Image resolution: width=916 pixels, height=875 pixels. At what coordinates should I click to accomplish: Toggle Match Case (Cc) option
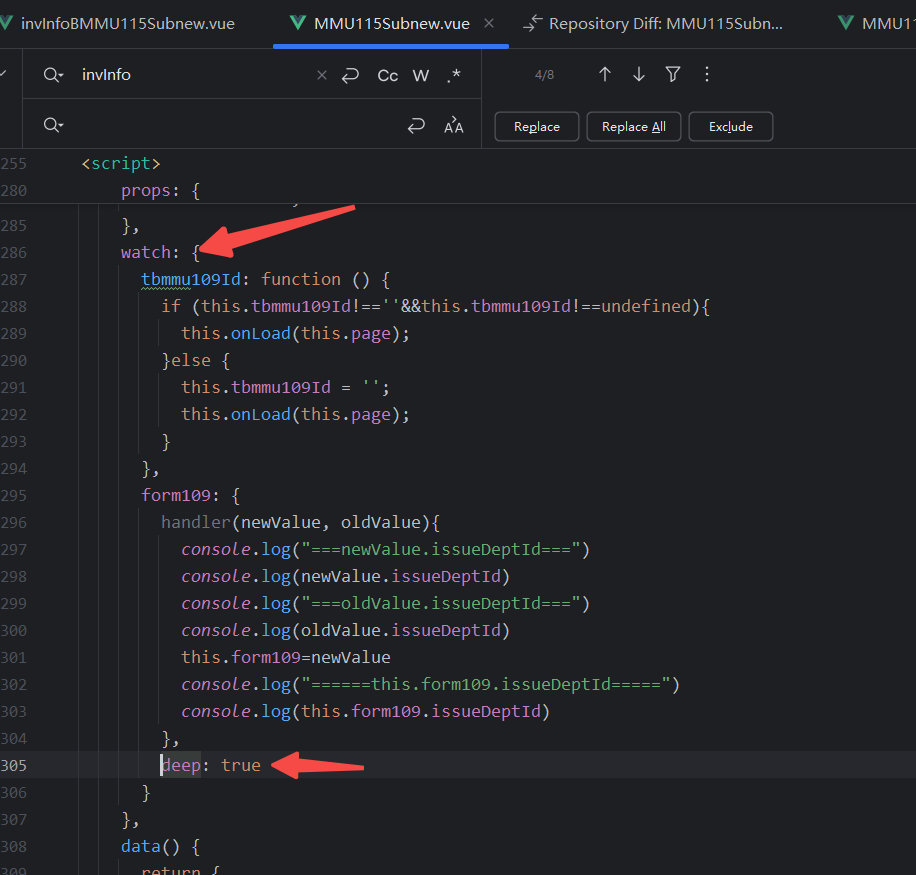pyautogui.click(x=387, y=75)
